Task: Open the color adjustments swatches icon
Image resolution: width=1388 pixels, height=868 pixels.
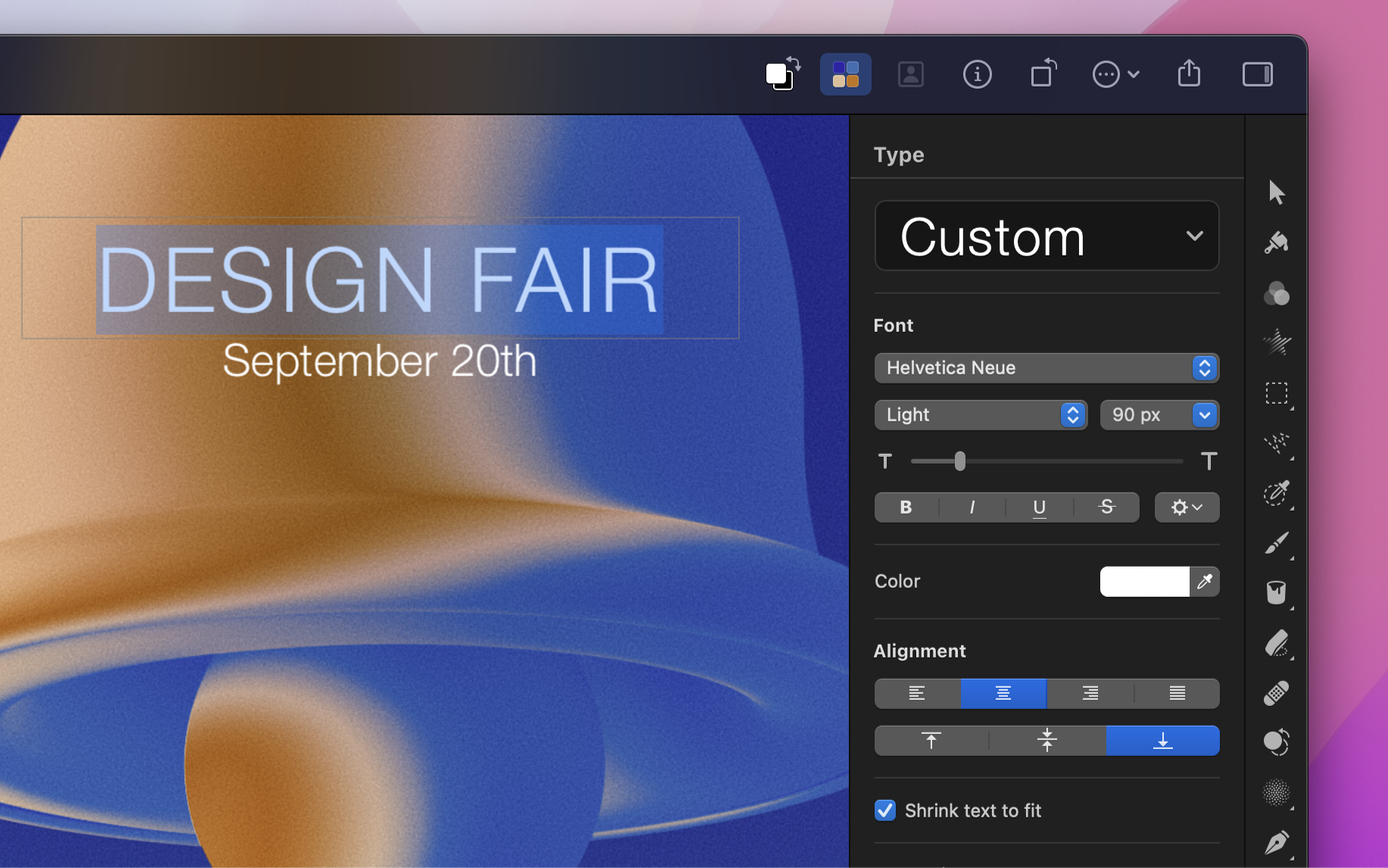Action: pyautogui.click(x=846, y=74)
